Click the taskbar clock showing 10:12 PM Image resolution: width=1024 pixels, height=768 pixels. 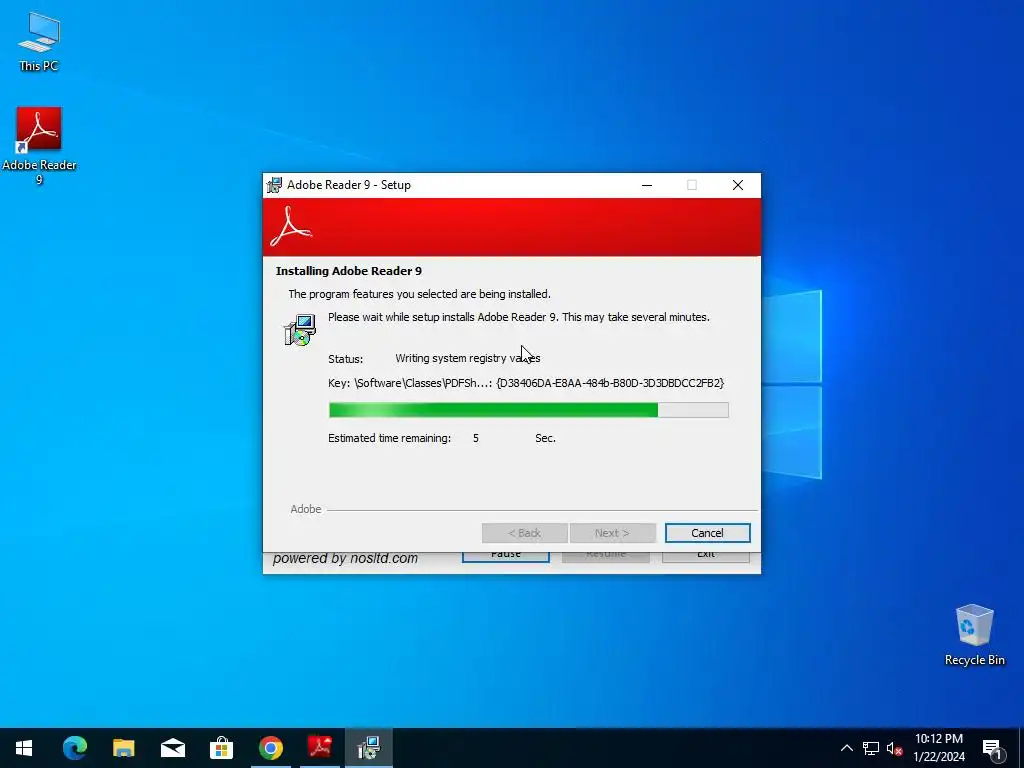click(x=939, y=748)
